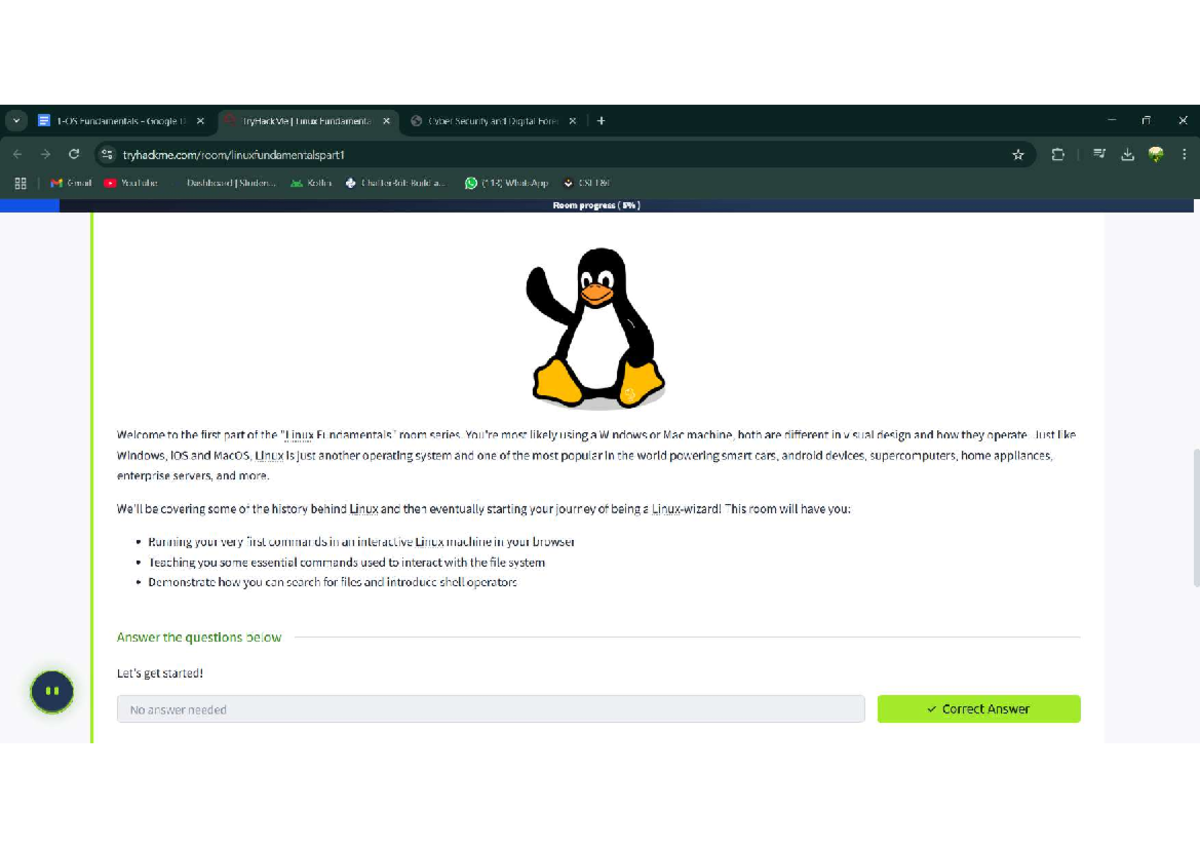Open the WhatsApp bookmark

pyautogui.click(x=507, y=183)
